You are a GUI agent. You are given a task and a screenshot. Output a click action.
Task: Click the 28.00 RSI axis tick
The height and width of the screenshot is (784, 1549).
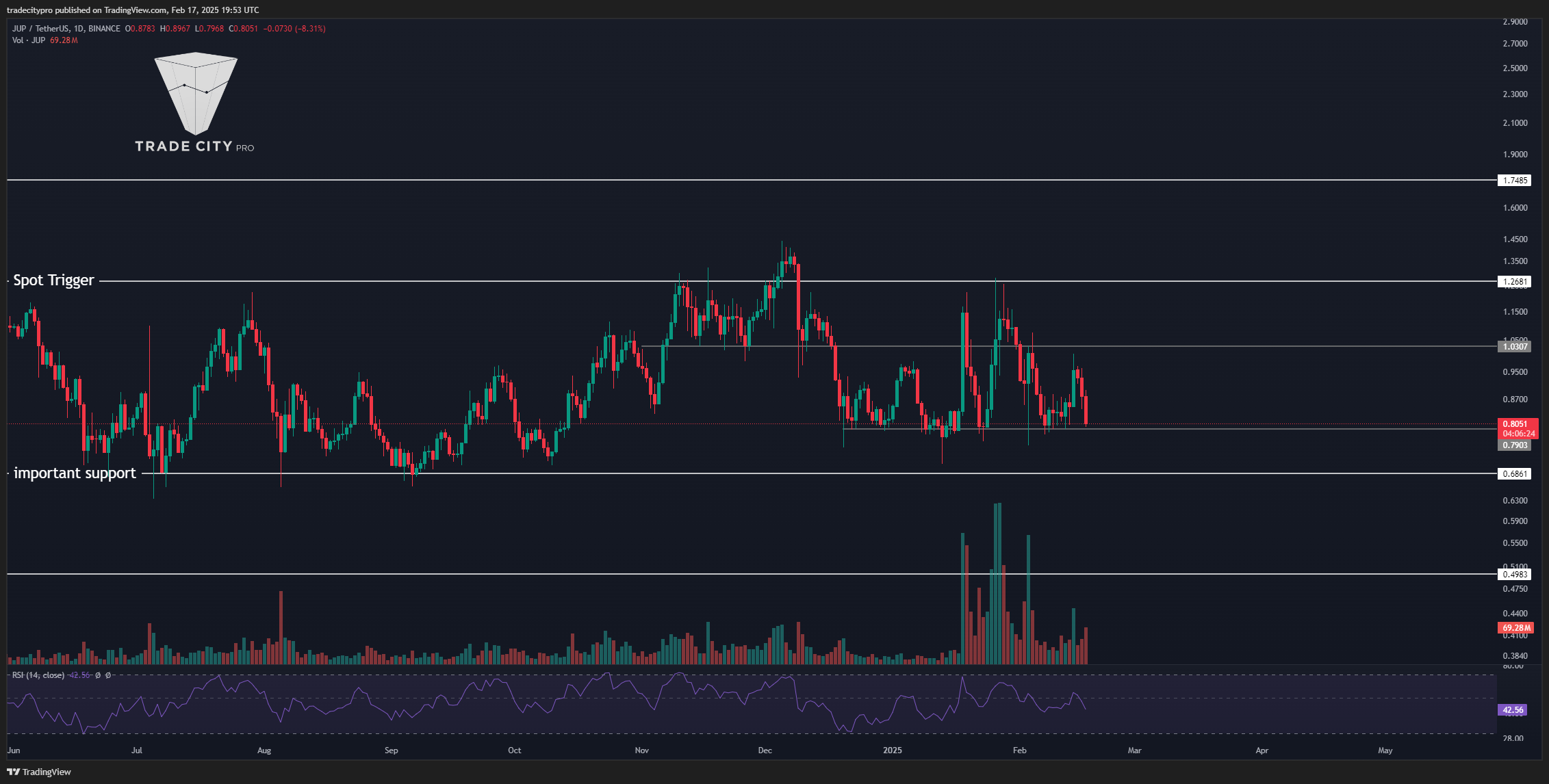tap(1513, 738)
